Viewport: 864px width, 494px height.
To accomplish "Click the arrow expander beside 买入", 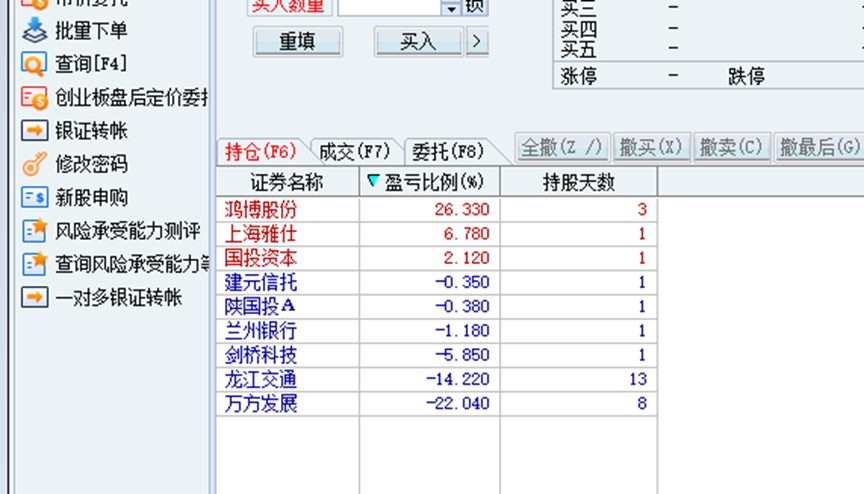I will point(477,41).
